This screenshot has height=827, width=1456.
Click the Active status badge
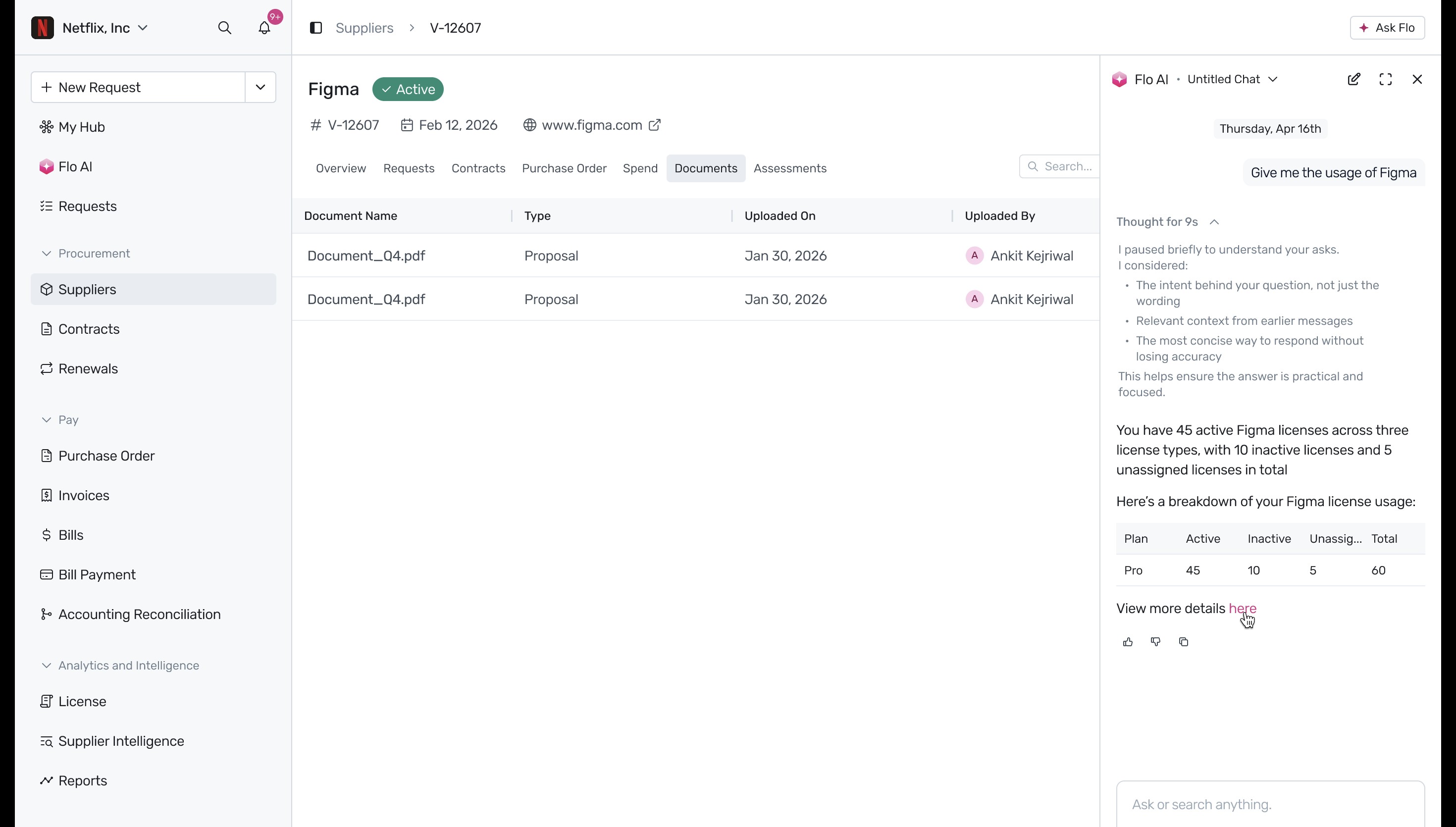coord(408,89)
